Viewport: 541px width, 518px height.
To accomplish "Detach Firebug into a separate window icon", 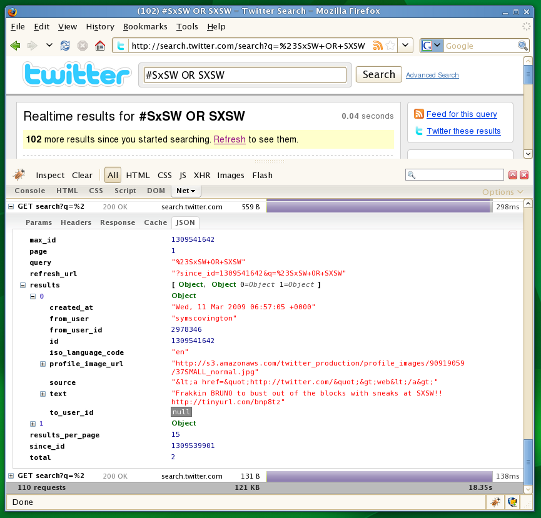I will tap(512, 175).
